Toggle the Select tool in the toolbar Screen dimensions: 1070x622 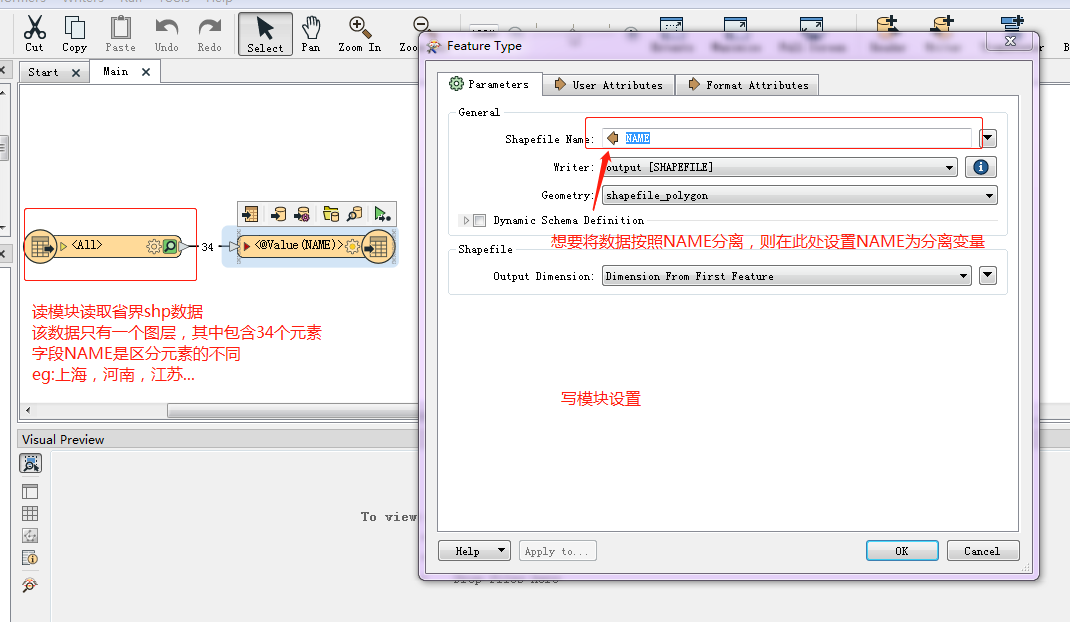[265, 33]
